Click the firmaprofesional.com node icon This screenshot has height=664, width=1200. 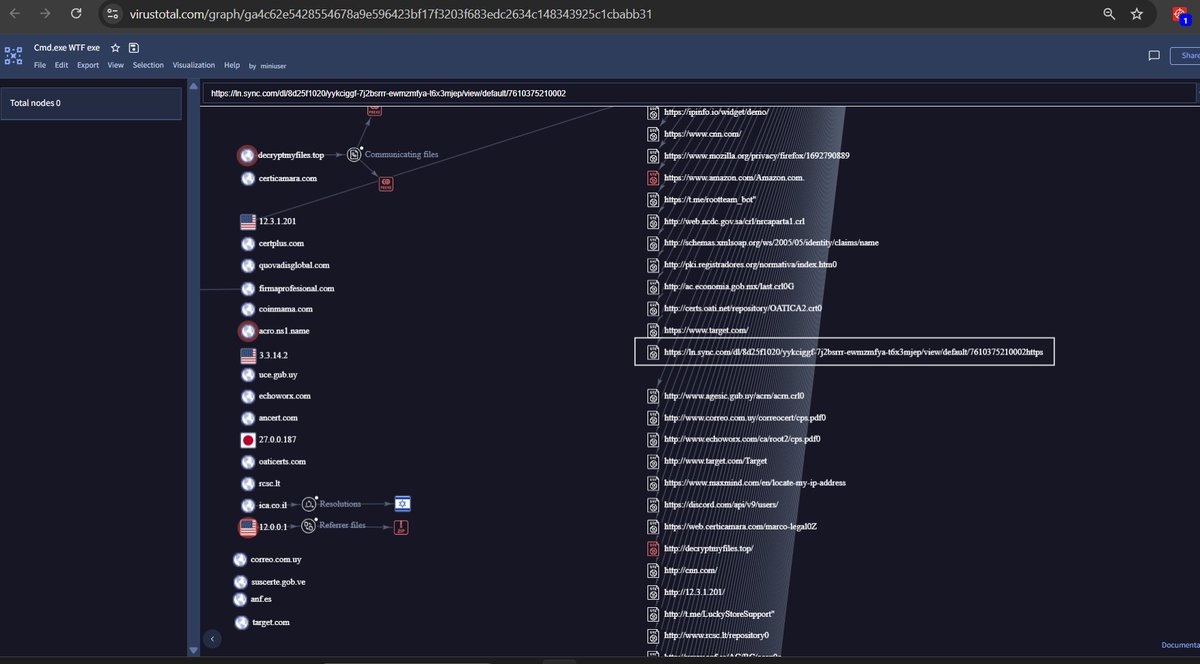coord(249,288)
